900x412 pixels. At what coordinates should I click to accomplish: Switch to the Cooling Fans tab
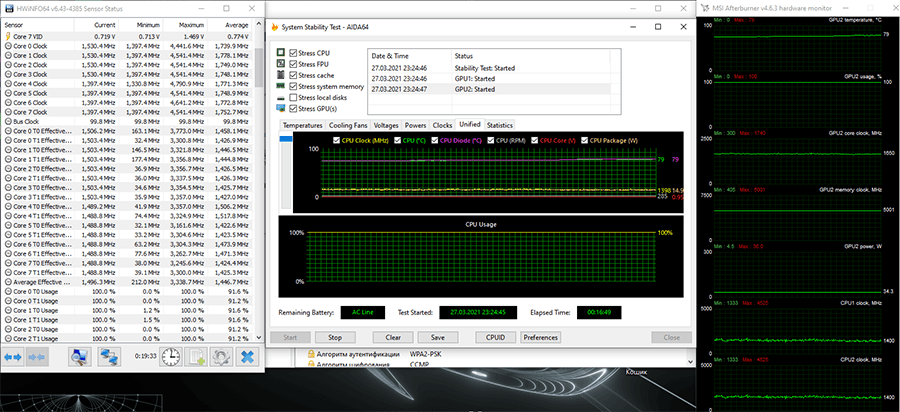coord(348,125)
